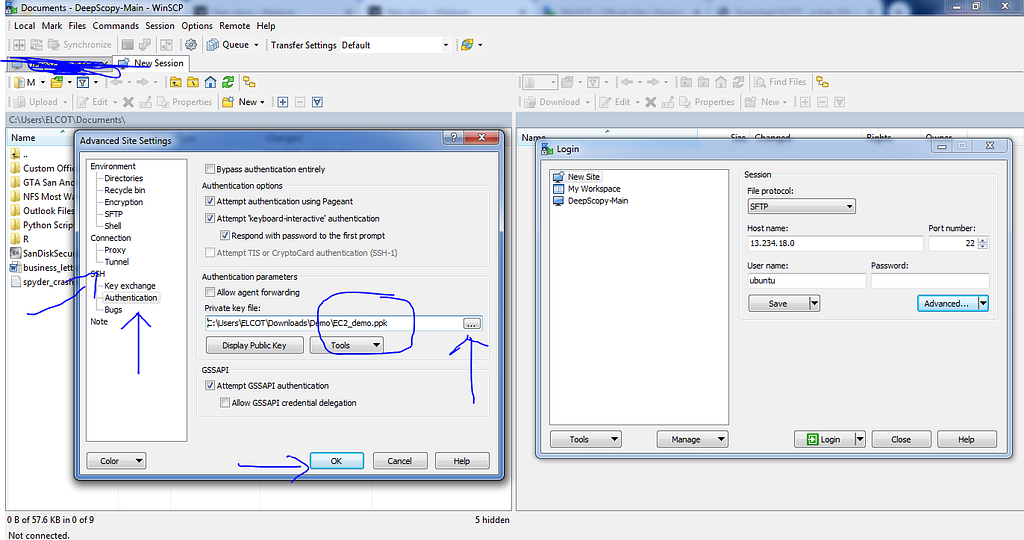Browse private key file with ... button
1024x540 pixels.
(x=472, y=323)
